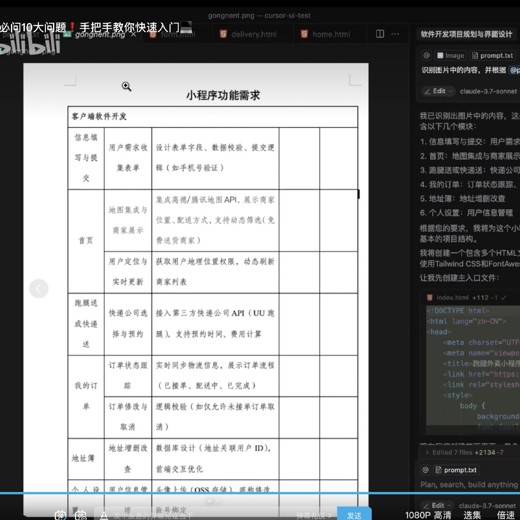
Task: Click the previous arrow on the image's left side
Action: (39, 288)
